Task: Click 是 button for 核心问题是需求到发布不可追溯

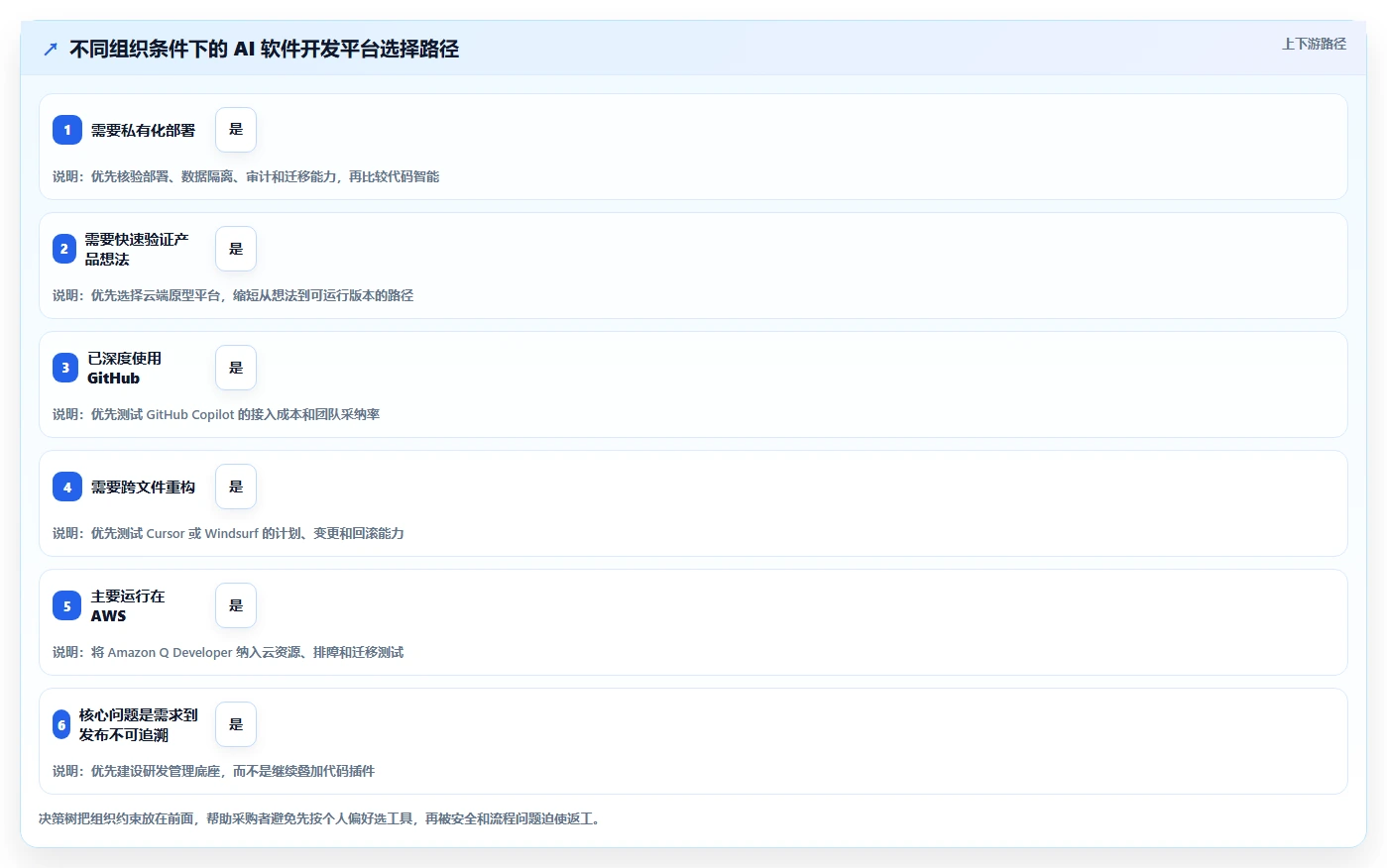Action: coord(236,724)
